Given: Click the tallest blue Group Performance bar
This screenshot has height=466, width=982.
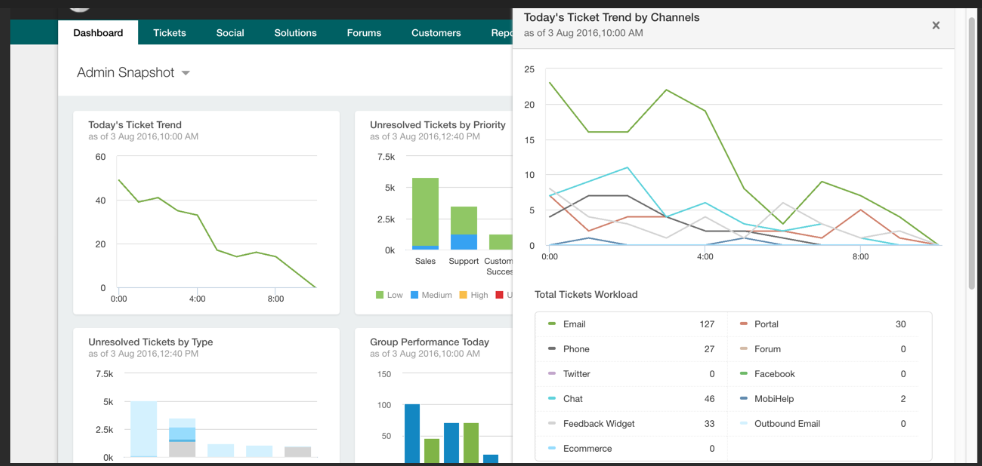Looking at the screenshot, I should pyautogui.click(x=411, y=433).
